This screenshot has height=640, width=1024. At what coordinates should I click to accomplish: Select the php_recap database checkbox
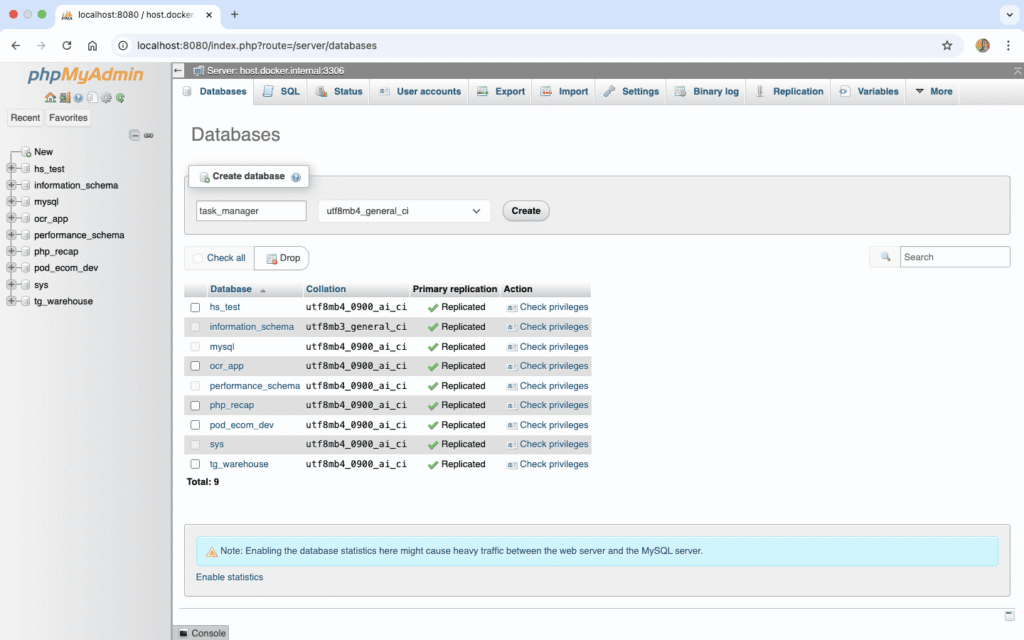click(196, 405)
